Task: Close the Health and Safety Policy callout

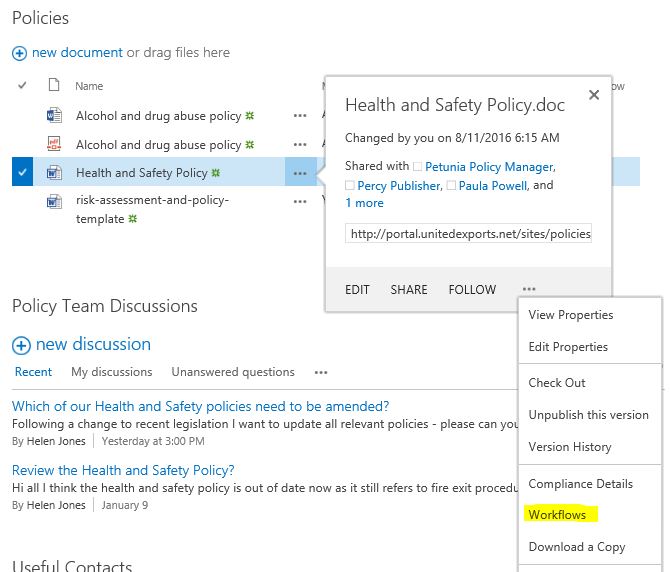Action: tap(593, 96)
